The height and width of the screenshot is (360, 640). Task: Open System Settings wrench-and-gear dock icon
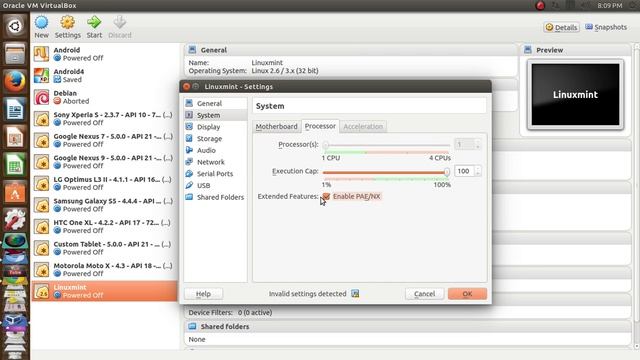click(15, 220)
